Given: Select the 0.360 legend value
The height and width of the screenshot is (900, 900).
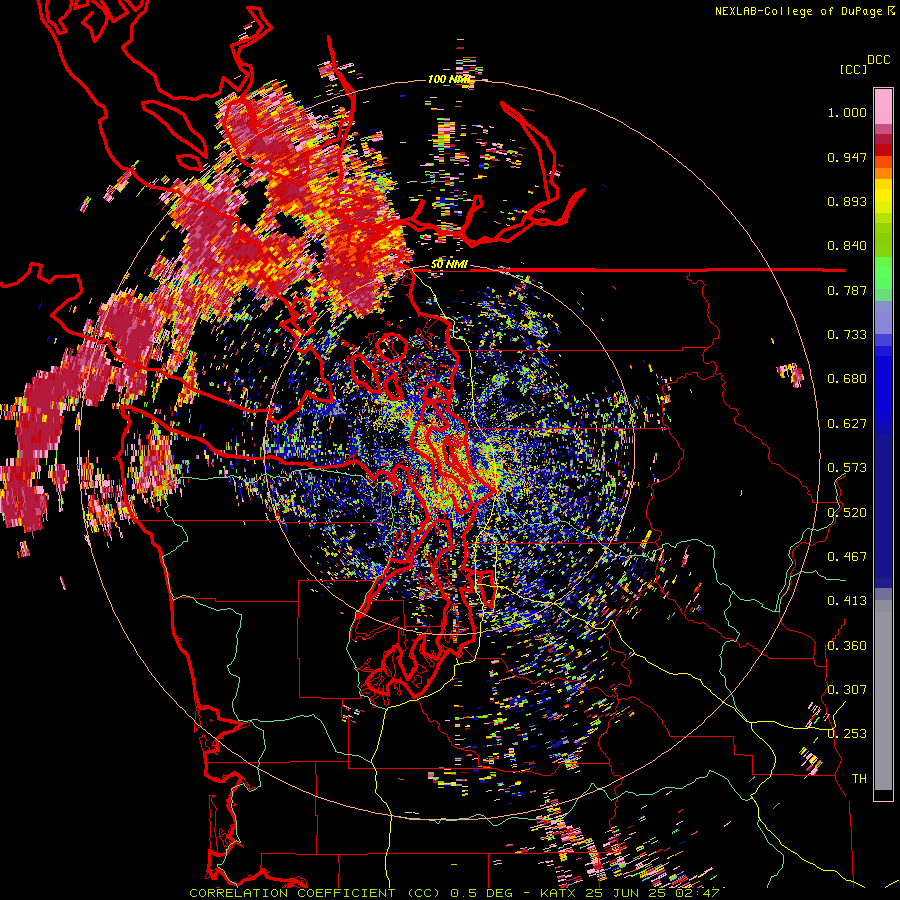Looking at the screenshot, I should pyautogui.click(x=847, y=645).
